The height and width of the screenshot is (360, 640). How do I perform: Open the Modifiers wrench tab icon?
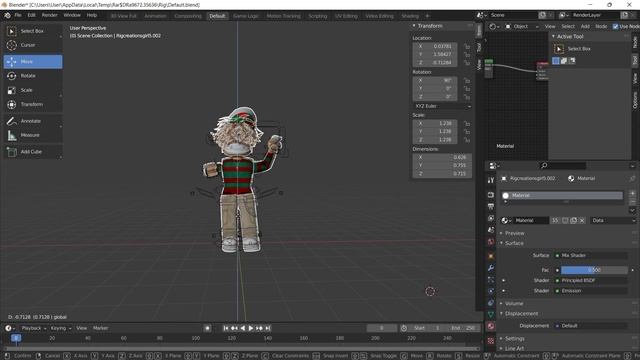pos(491,268)
